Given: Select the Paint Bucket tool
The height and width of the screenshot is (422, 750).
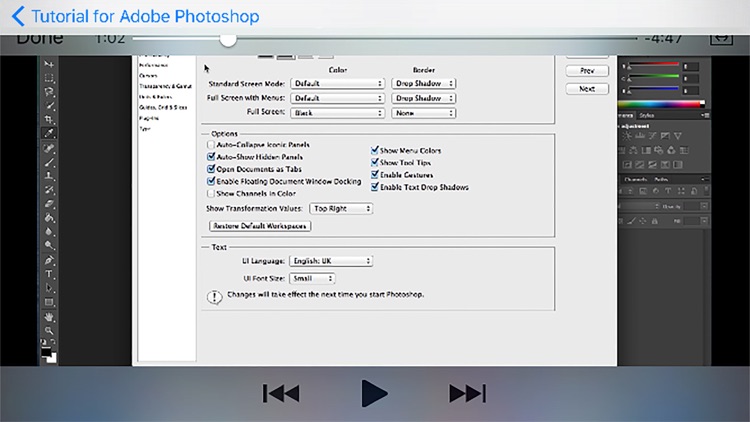Looking at the screenshot, I should [x=49, y=218].
